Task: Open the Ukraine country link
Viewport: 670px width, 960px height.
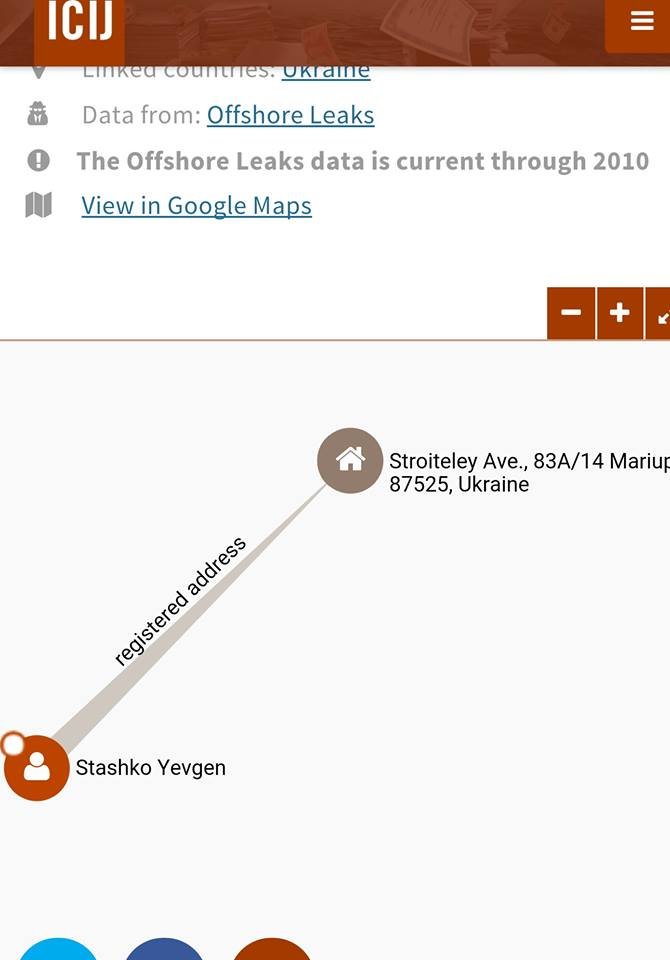Action: tap(326, 72)
